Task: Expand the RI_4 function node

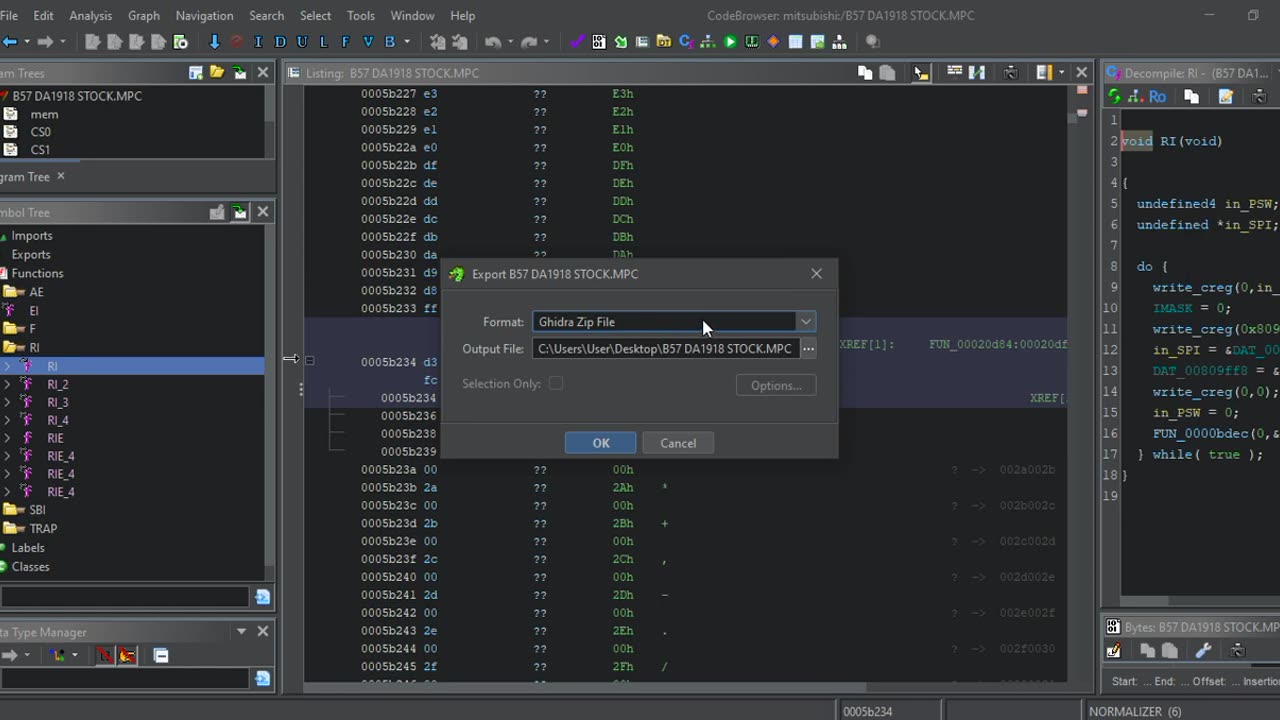Action: [8, 420]
